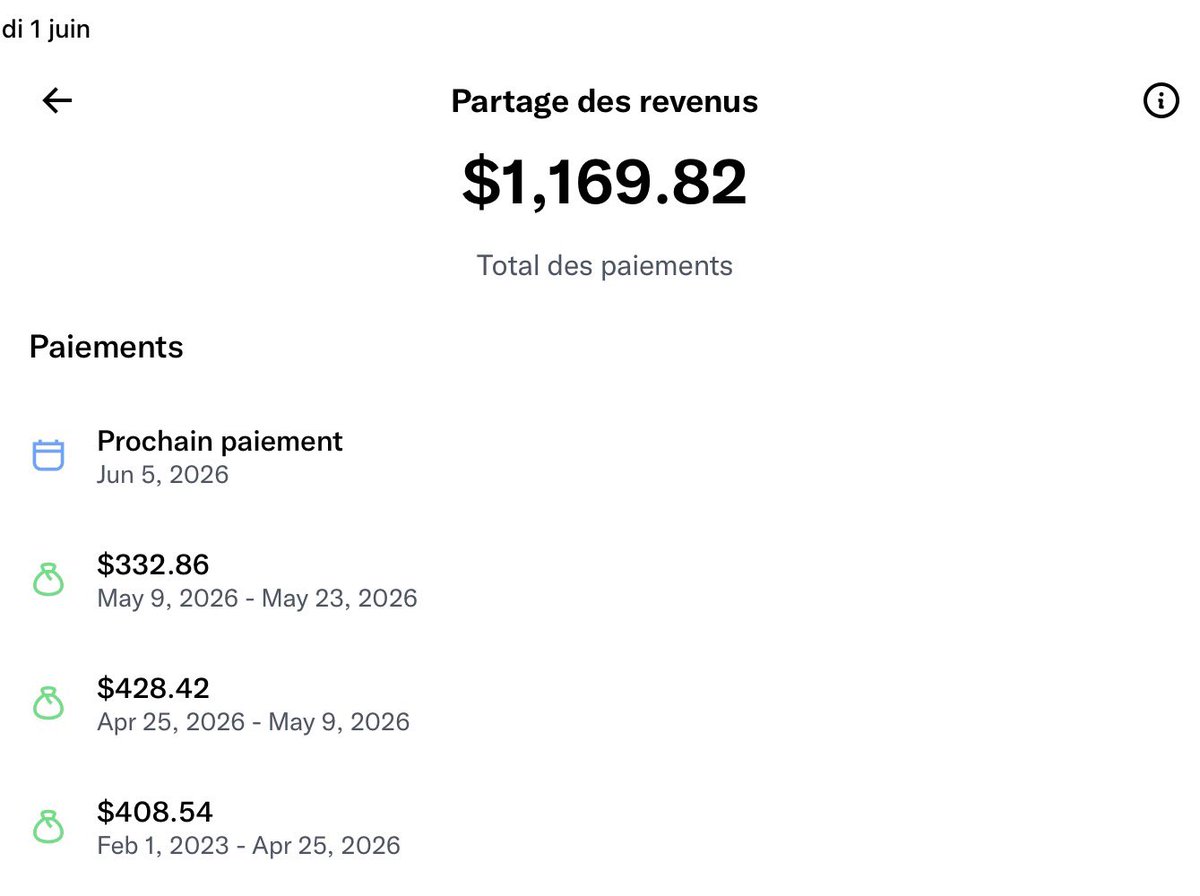Click money bag icon next to $332.86
1200x896 pixels.
[48, 581]
